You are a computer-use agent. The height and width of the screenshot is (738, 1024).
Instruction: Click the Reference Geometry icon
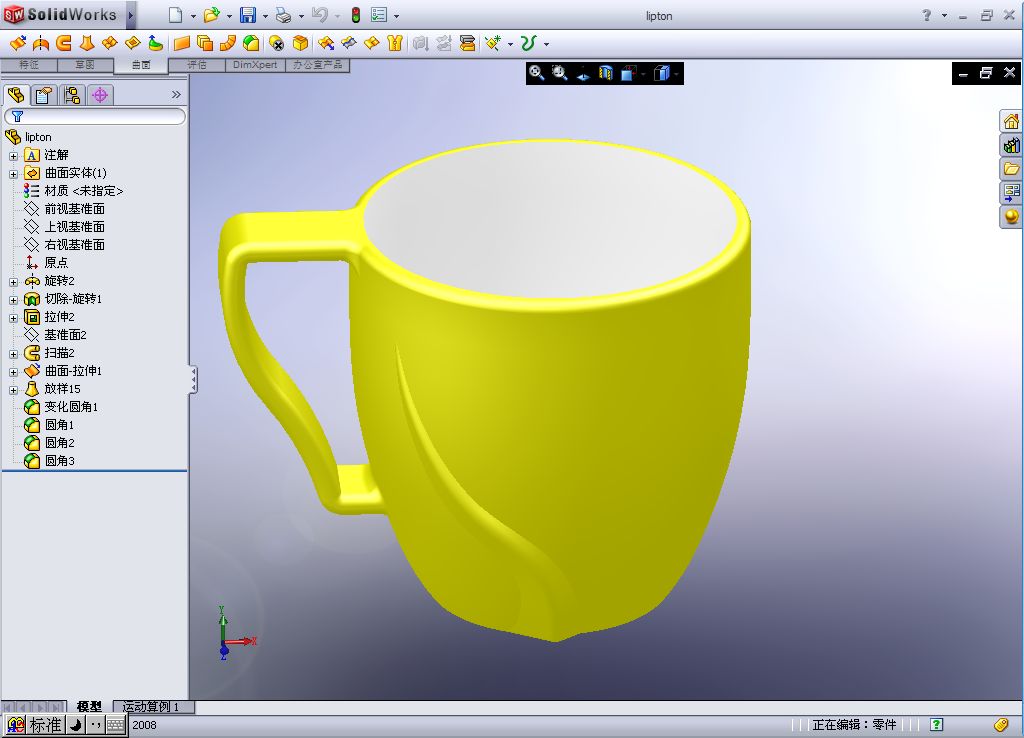pyautogui.click(x=493, y=44)
